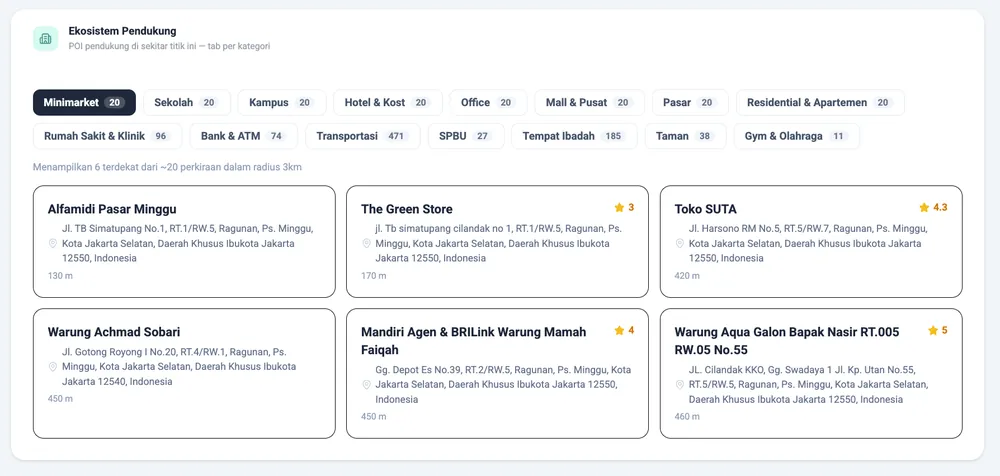Select Rumah Sakit & Klinik tab
The width and height of the screenshot is (1000, 476).
tap(107, 136)
